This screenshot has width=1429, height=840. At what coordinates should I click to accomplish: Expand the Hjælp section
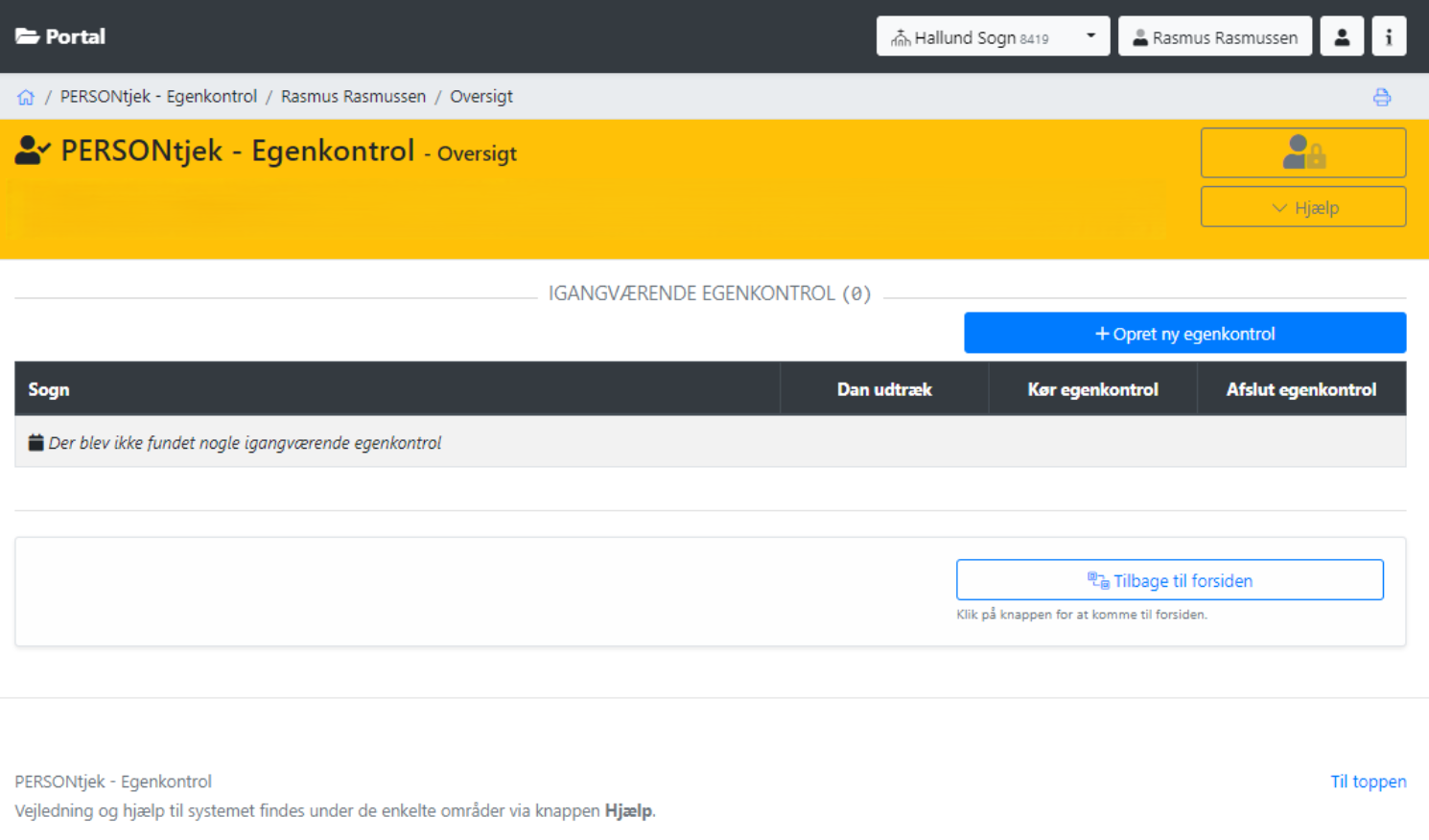tap(1303, 207)
